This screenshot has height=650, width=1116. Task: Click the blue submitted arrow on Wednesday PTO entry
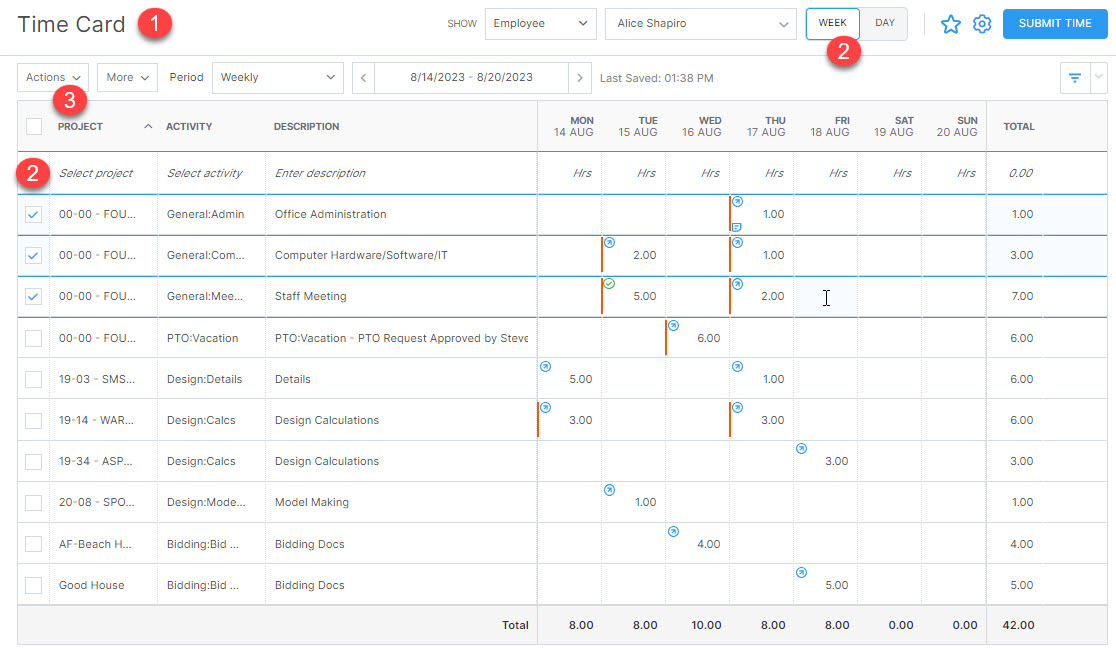tap(671, 325)
